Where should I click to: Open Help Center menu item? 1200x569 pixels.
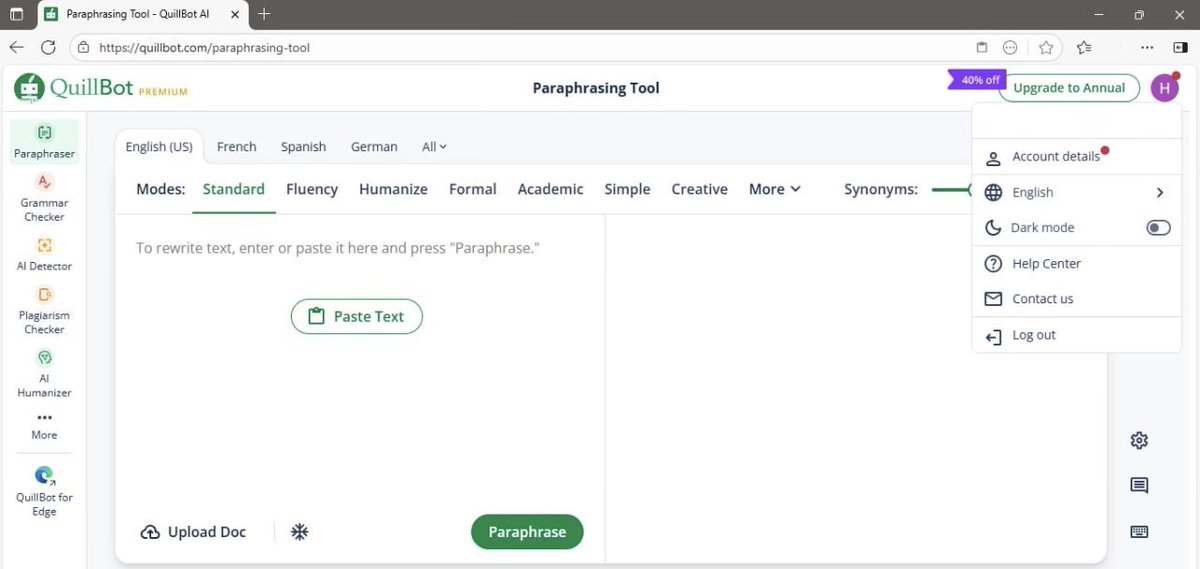1076,264
